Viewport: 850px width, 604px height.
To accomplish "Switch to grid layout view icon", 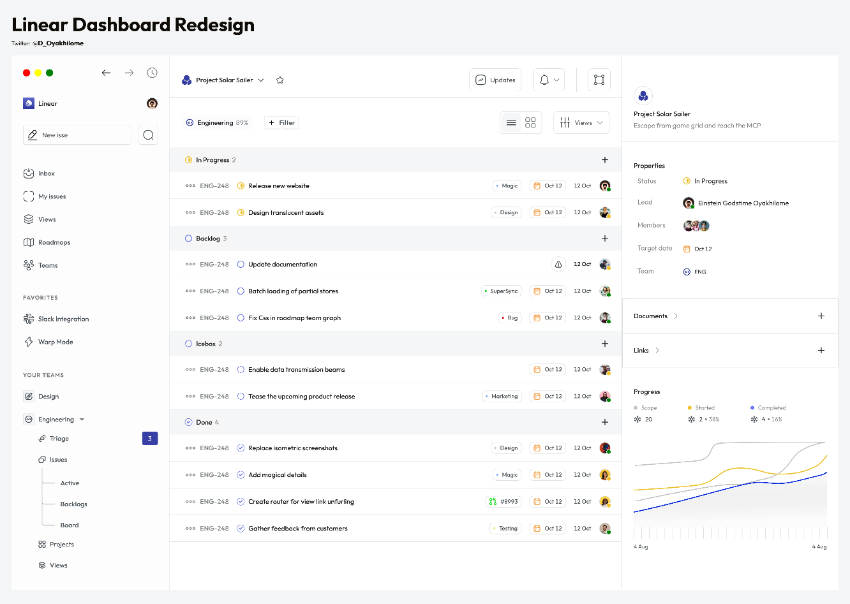I will coord(531,122).
